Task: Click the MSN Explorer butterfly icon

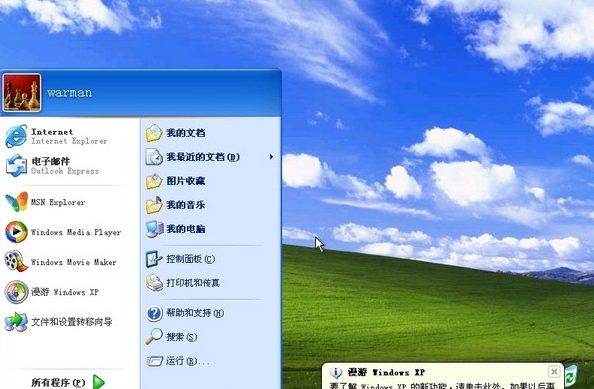Action: pyautogui.click(x=17, y=202)
